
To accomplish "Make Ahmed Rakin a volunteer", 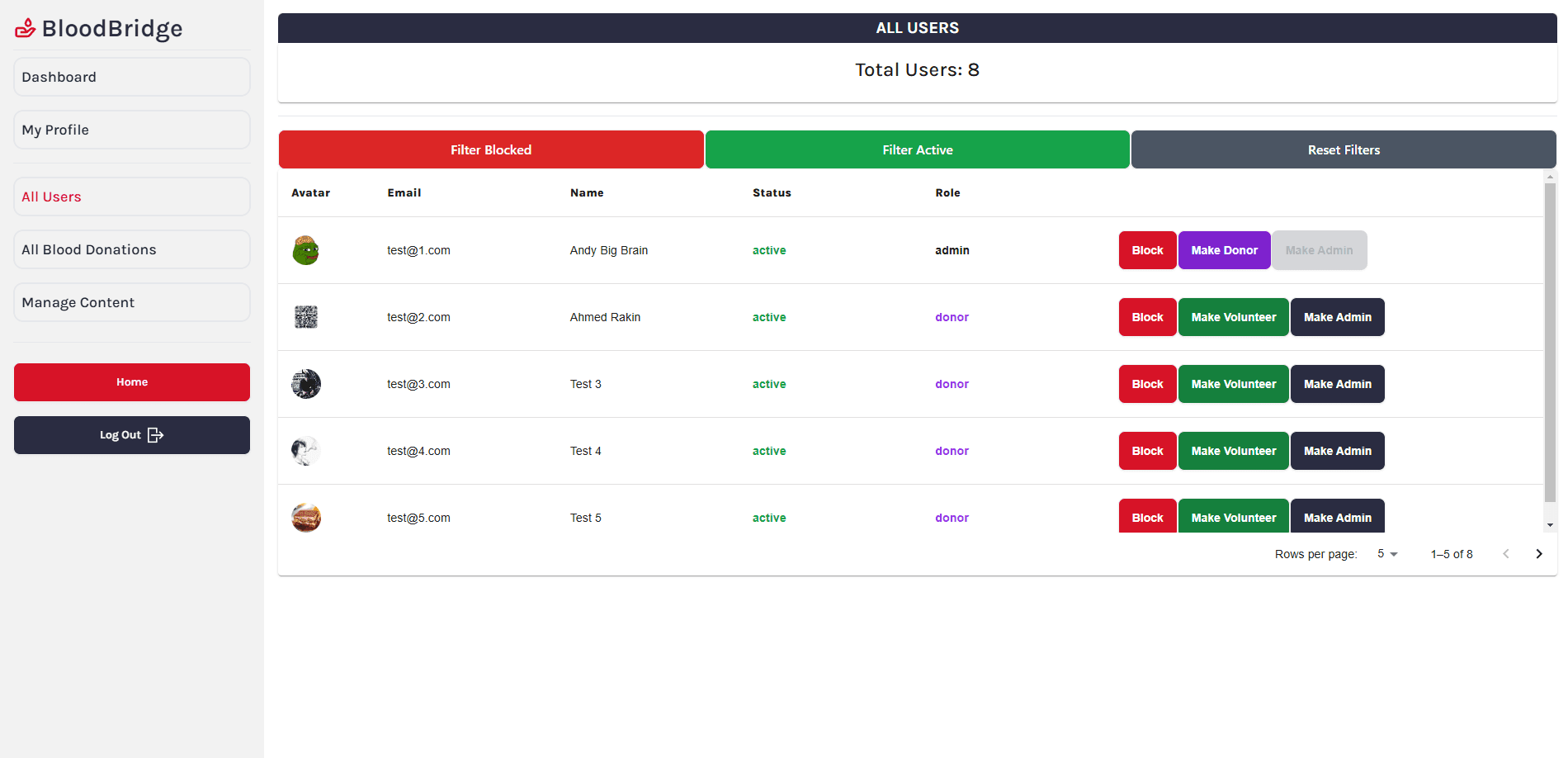I will click(1233, 317).
